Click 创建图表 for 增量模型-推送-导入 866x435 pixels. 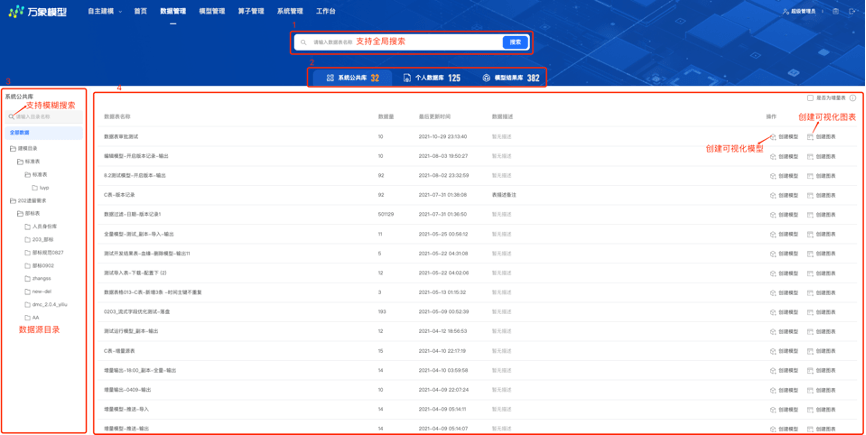(821, 409)
